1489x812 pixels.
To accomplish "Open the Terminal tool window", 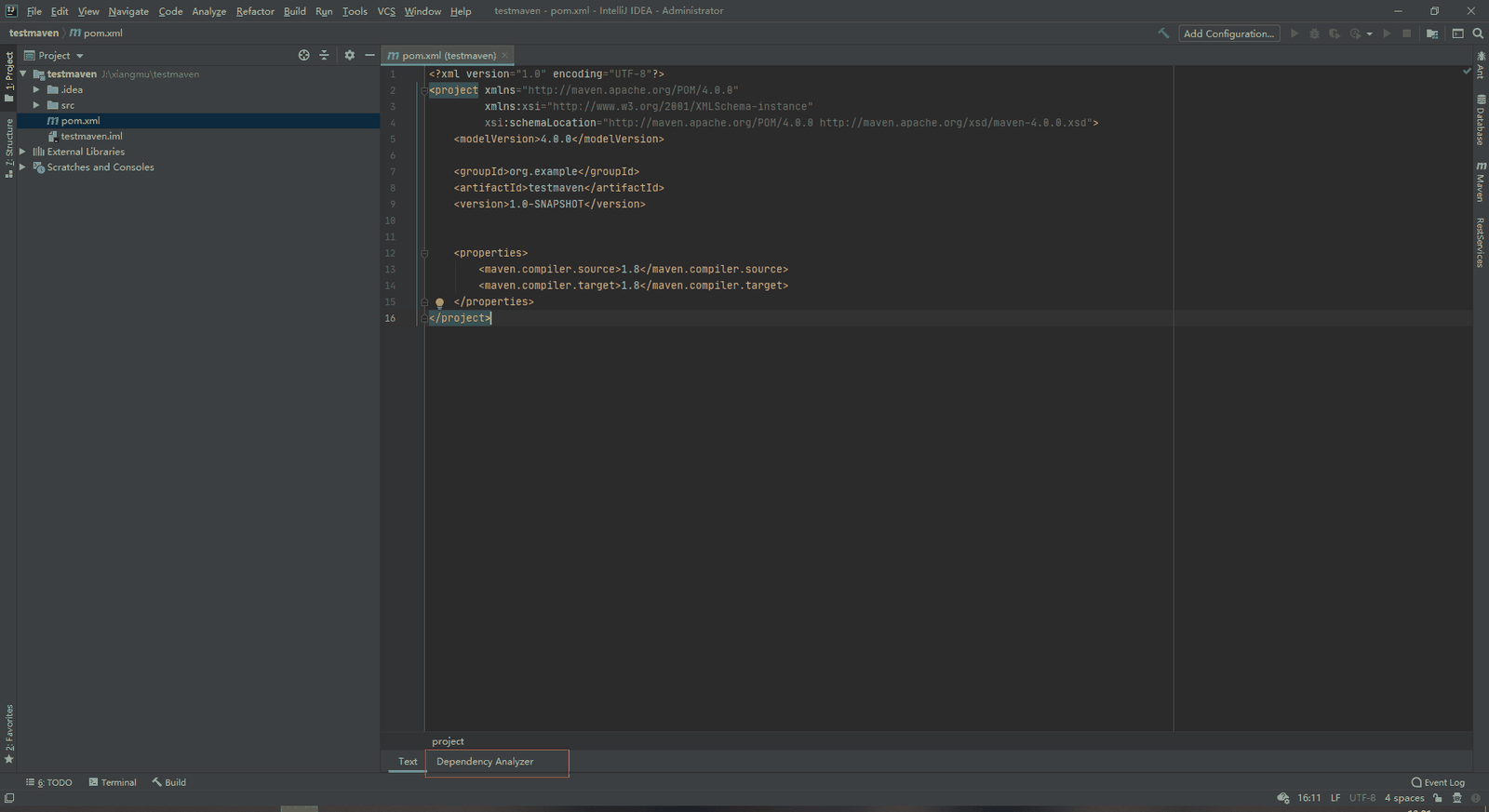I will 113,782.
